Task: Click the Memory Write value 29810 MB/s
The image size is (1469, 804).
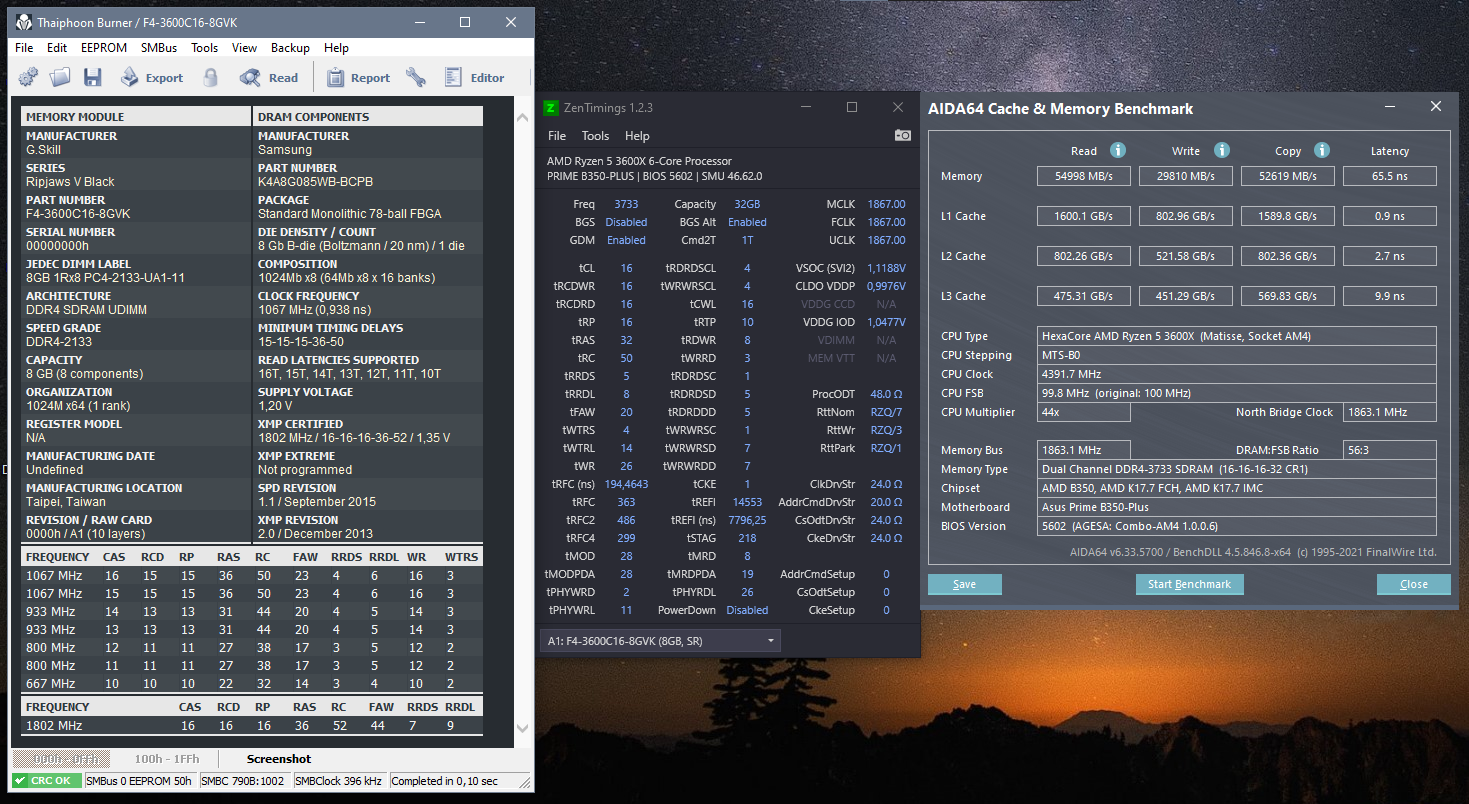Action: pyautogui.click(x=1186, y=176)
